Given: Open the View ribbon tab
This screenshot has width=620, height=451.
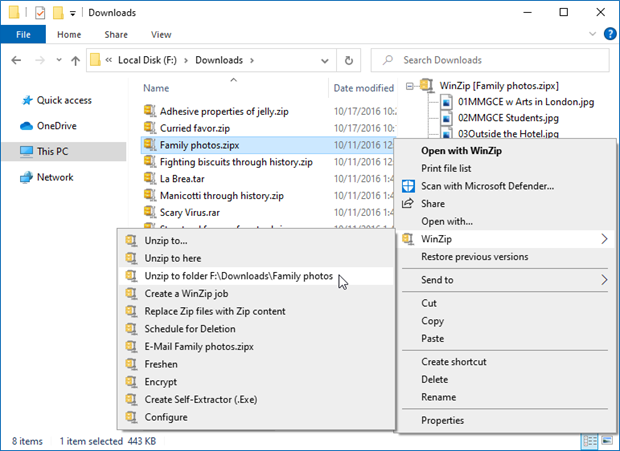Looking at the screenshot, I should pos(161,34).
